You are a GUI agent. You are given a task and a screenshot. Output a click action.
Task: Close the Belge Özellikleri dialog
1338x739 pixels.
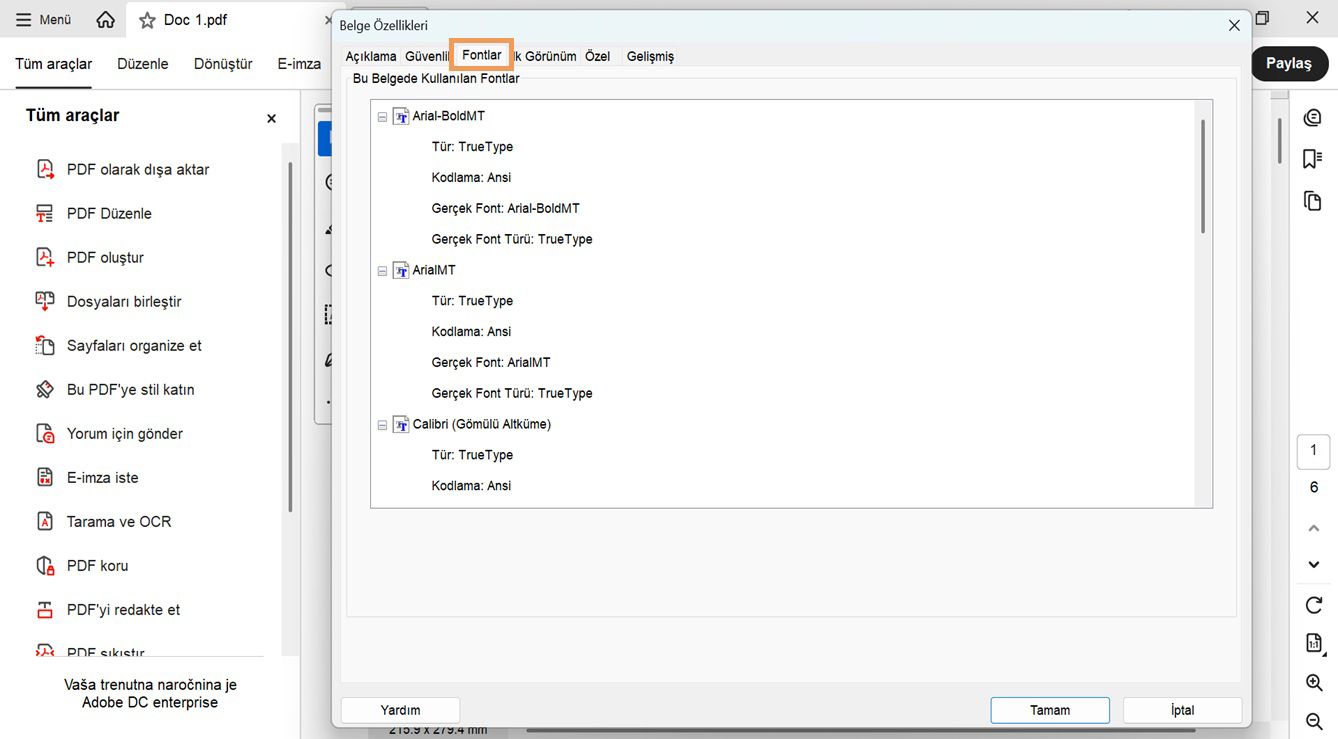(1234, 25)
